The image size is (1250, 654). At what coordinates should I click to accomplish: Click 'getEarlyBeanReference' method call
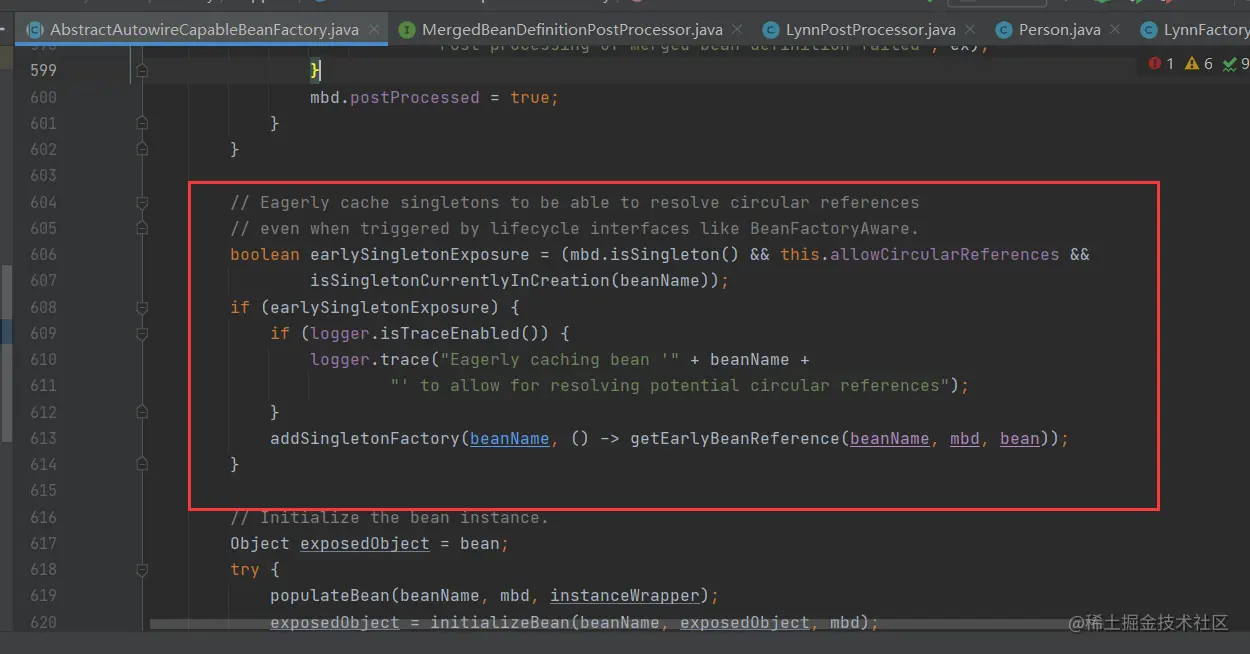735,438
